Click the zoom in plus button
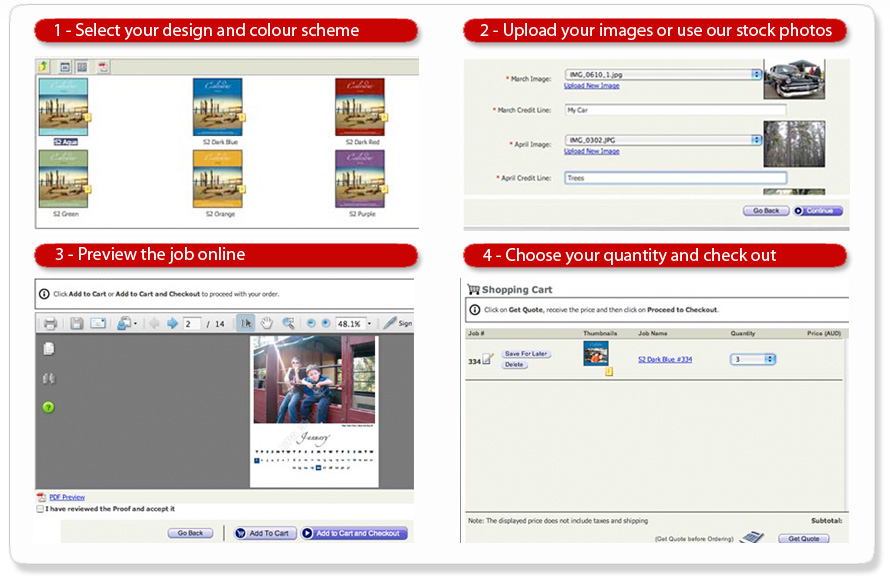The height and width of the screenshot is (584, 890). [326, 323]
